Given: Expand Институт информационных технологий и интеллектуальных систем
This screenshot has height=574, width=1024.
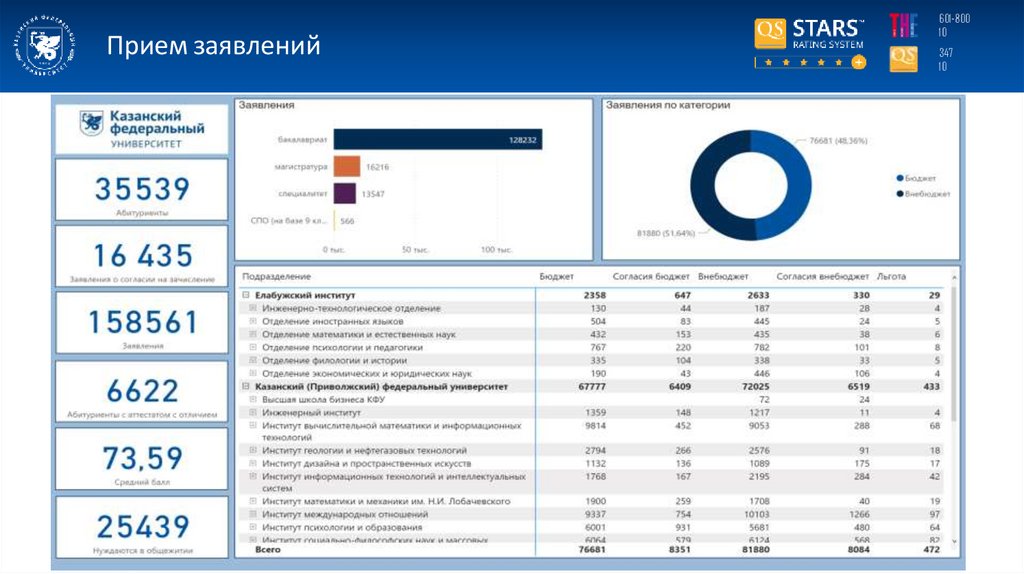Looking at the screenshot, I should point(253,476).
